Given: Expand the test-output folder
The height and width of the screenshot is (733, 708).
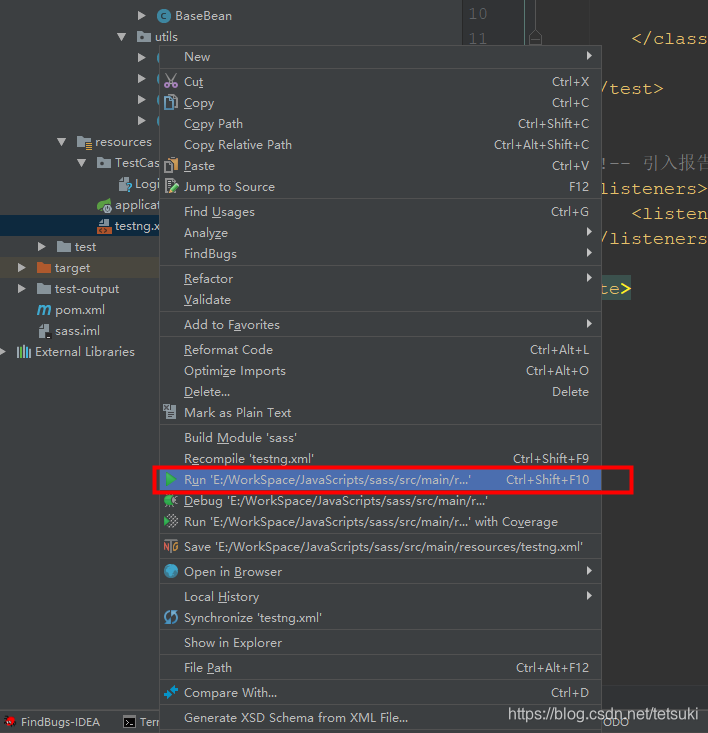Looking at the screenshot, I should pos(21,288).
